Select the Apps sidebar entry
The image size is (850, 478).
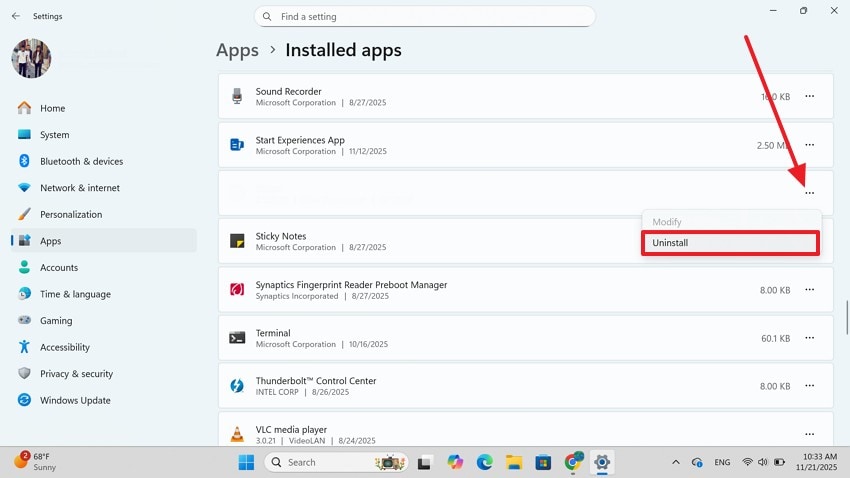coord(103,241)
